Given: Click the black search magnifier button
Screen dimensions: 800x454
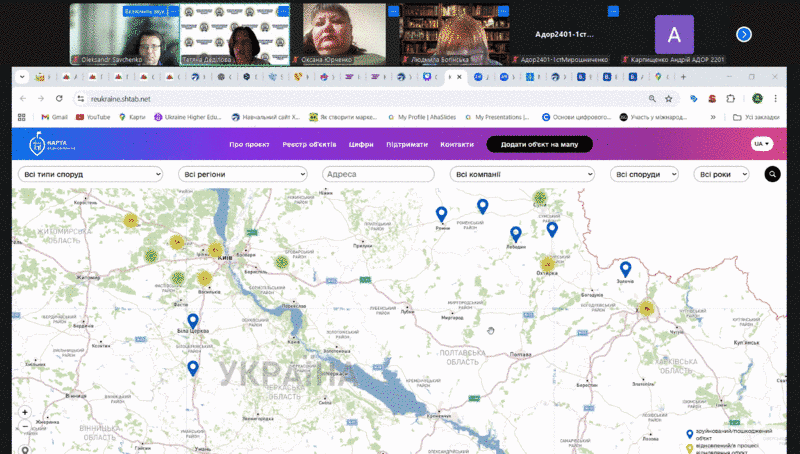Looking at the screenshot, I should 772,174.
